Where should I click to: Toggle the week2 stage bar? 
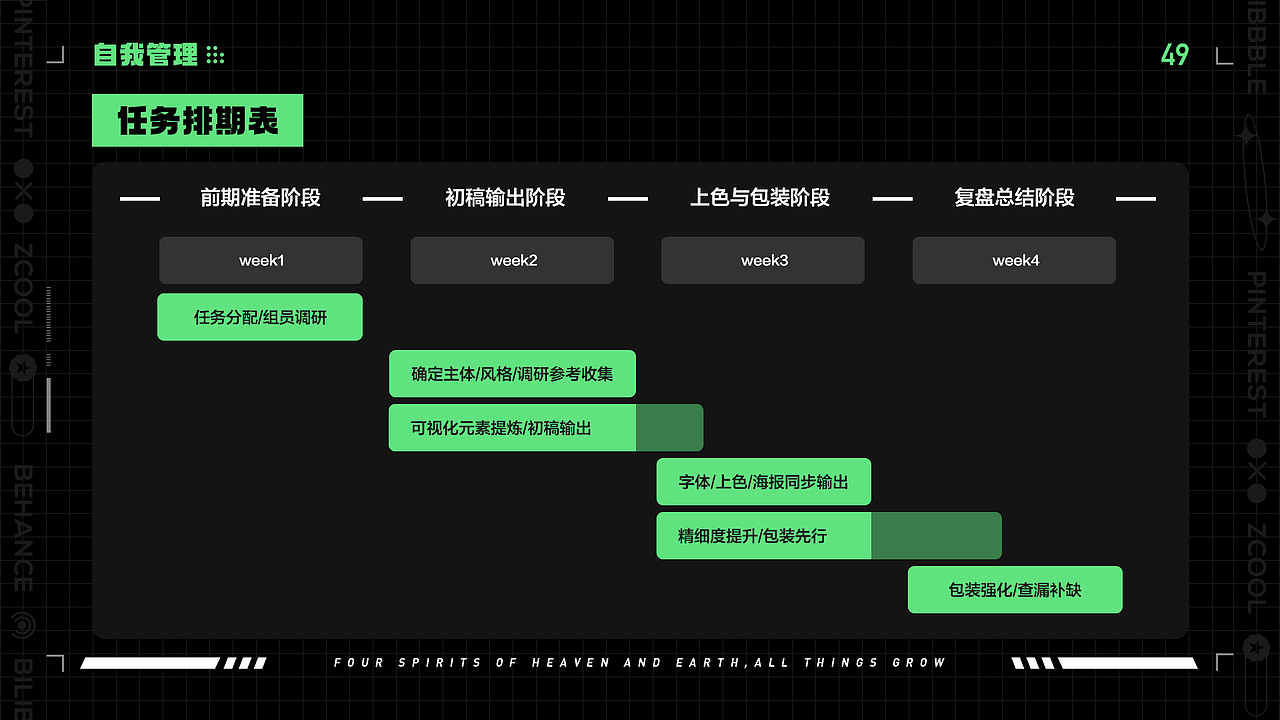pos(512,260)
